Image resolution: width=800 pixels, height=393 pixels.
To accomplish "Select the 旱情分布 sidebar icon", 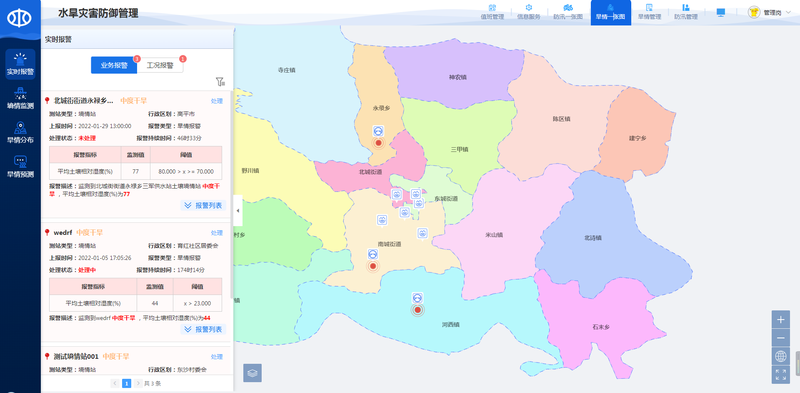I will click(20, 133).
